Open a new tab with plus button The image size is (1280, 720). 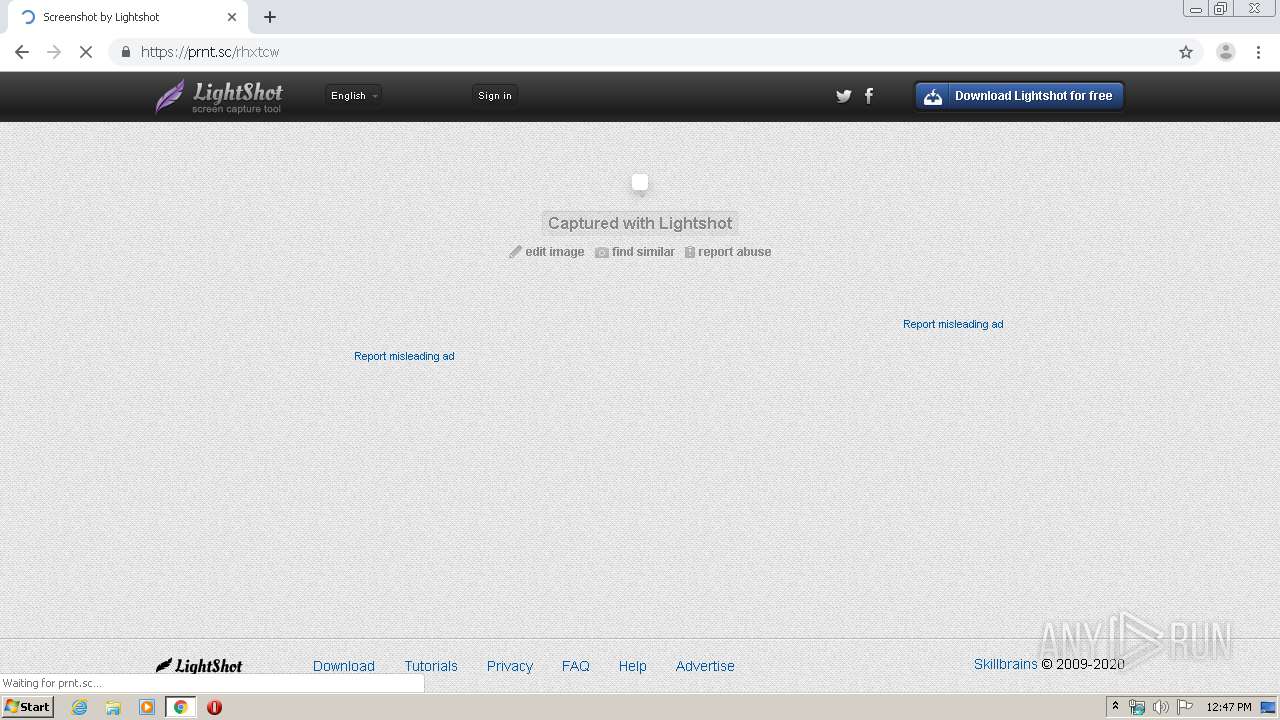[x=270, y=17]
